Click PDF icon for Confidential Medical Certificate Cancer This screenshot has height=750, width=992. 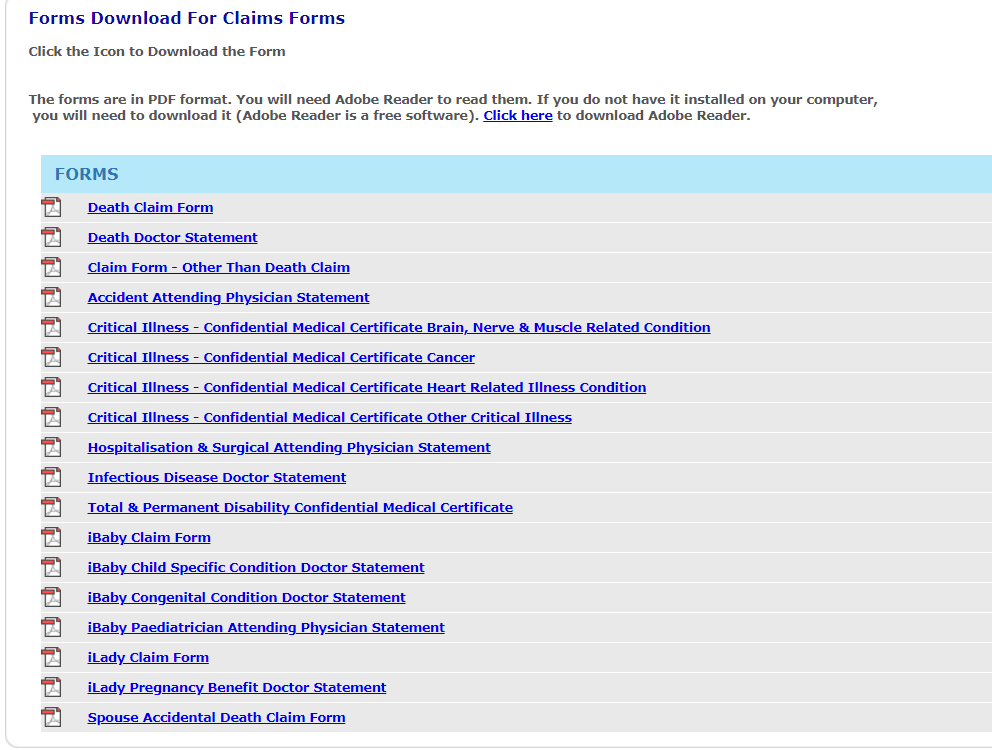(52, 357)
